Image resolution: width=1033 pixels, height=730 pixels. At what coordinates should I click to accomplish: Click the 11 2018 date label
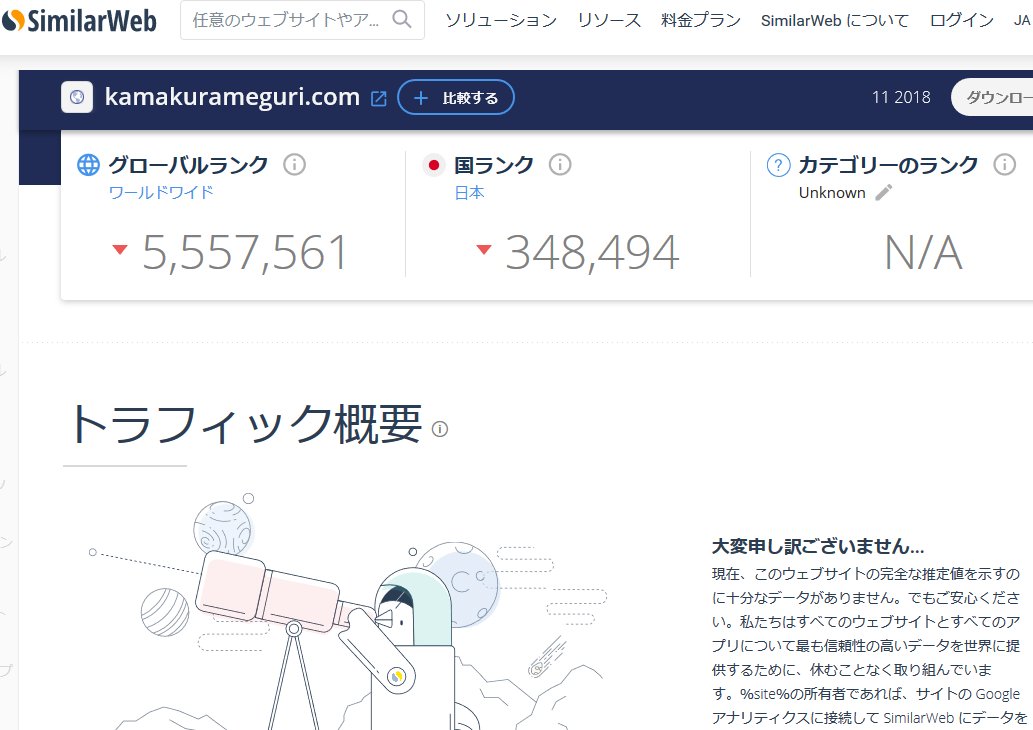pos(901,98)
